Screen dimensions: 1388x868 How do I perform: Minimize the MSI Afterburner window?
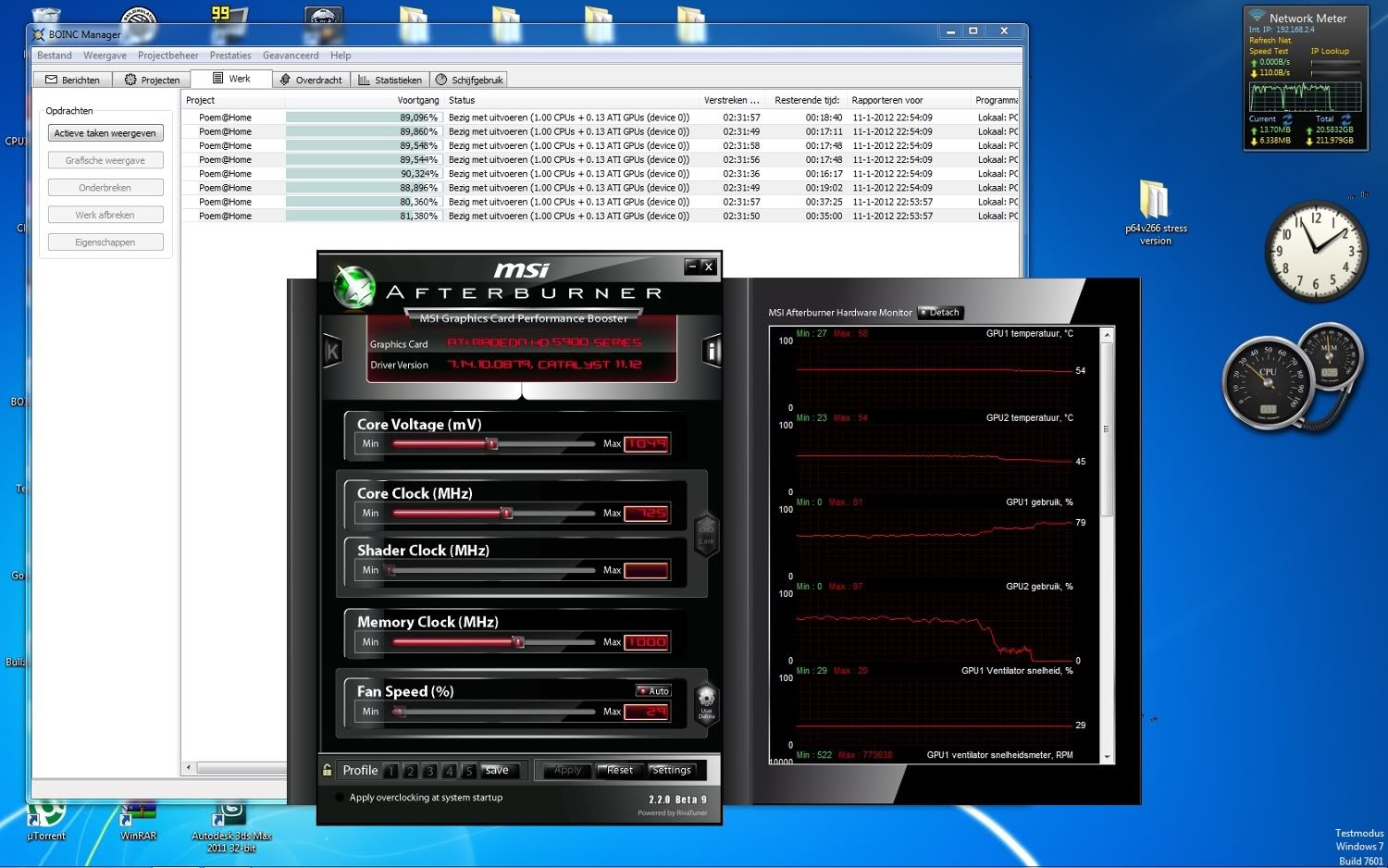click(692, 267)
